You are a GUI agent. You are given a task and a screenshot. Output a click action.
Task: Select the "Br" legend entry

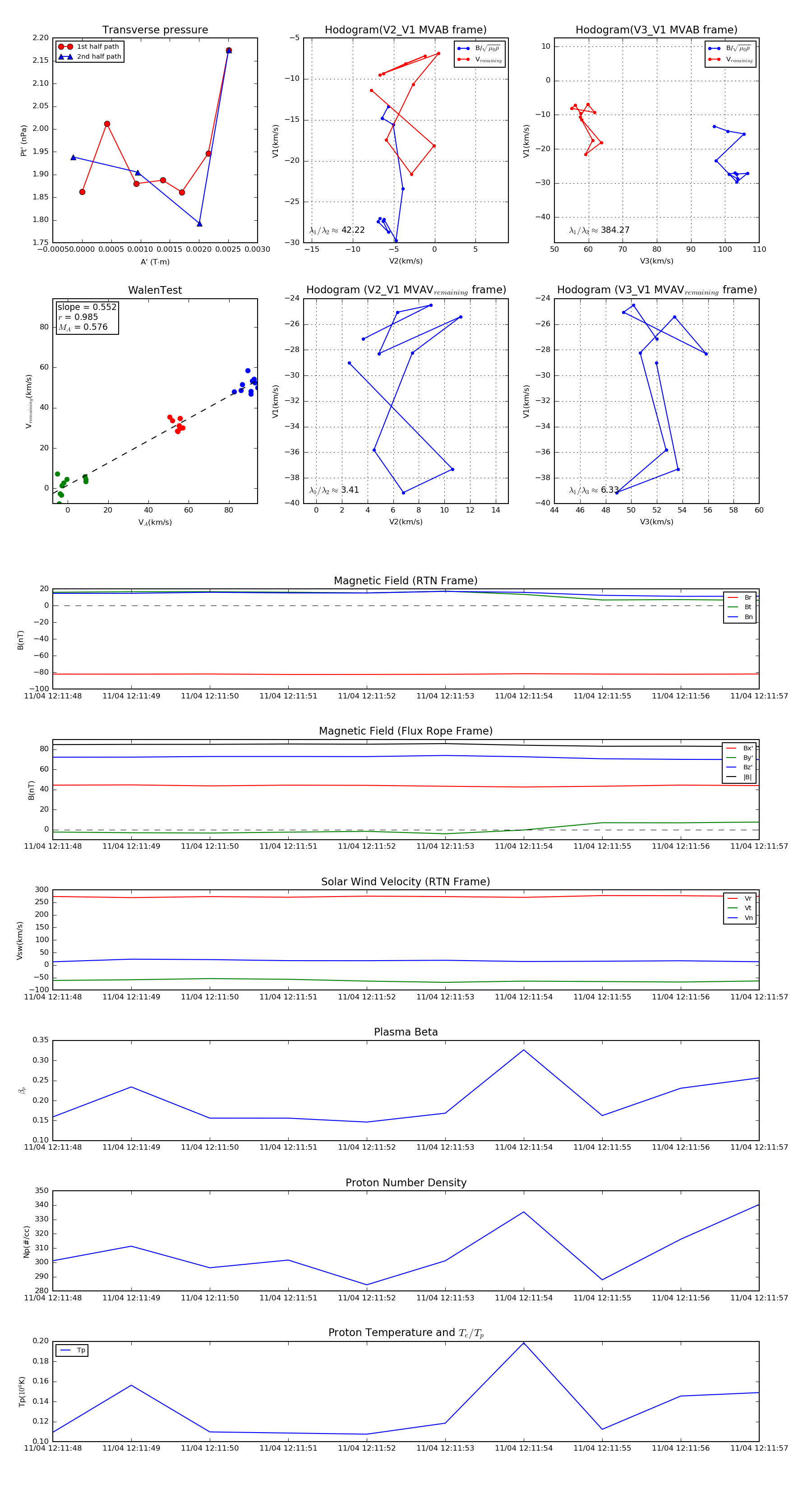(x=740, y=598)
